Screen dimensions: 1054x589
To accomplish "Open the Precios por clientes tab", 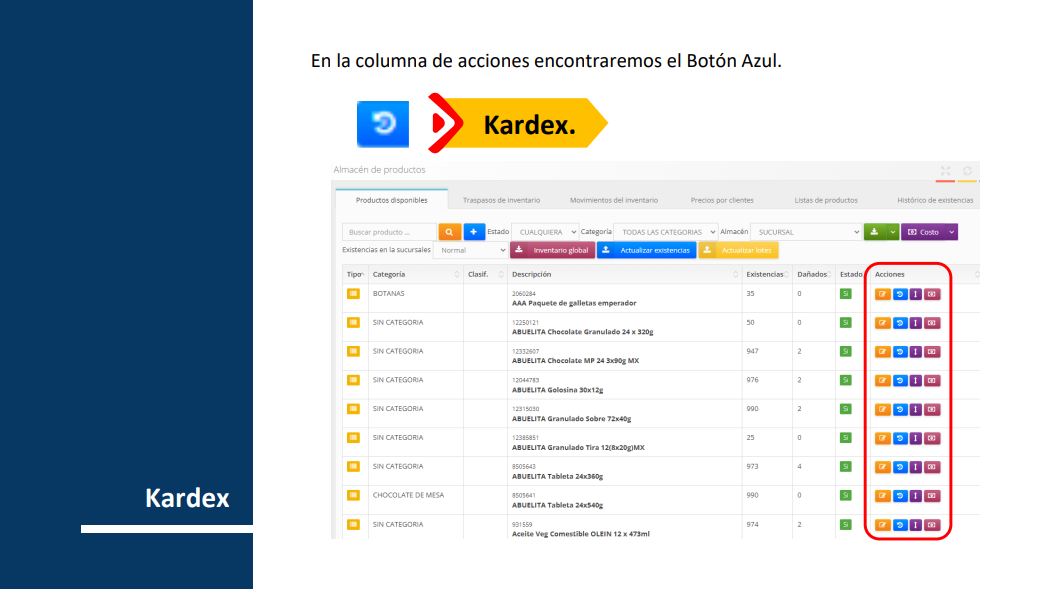I will [x=722, y=200].
